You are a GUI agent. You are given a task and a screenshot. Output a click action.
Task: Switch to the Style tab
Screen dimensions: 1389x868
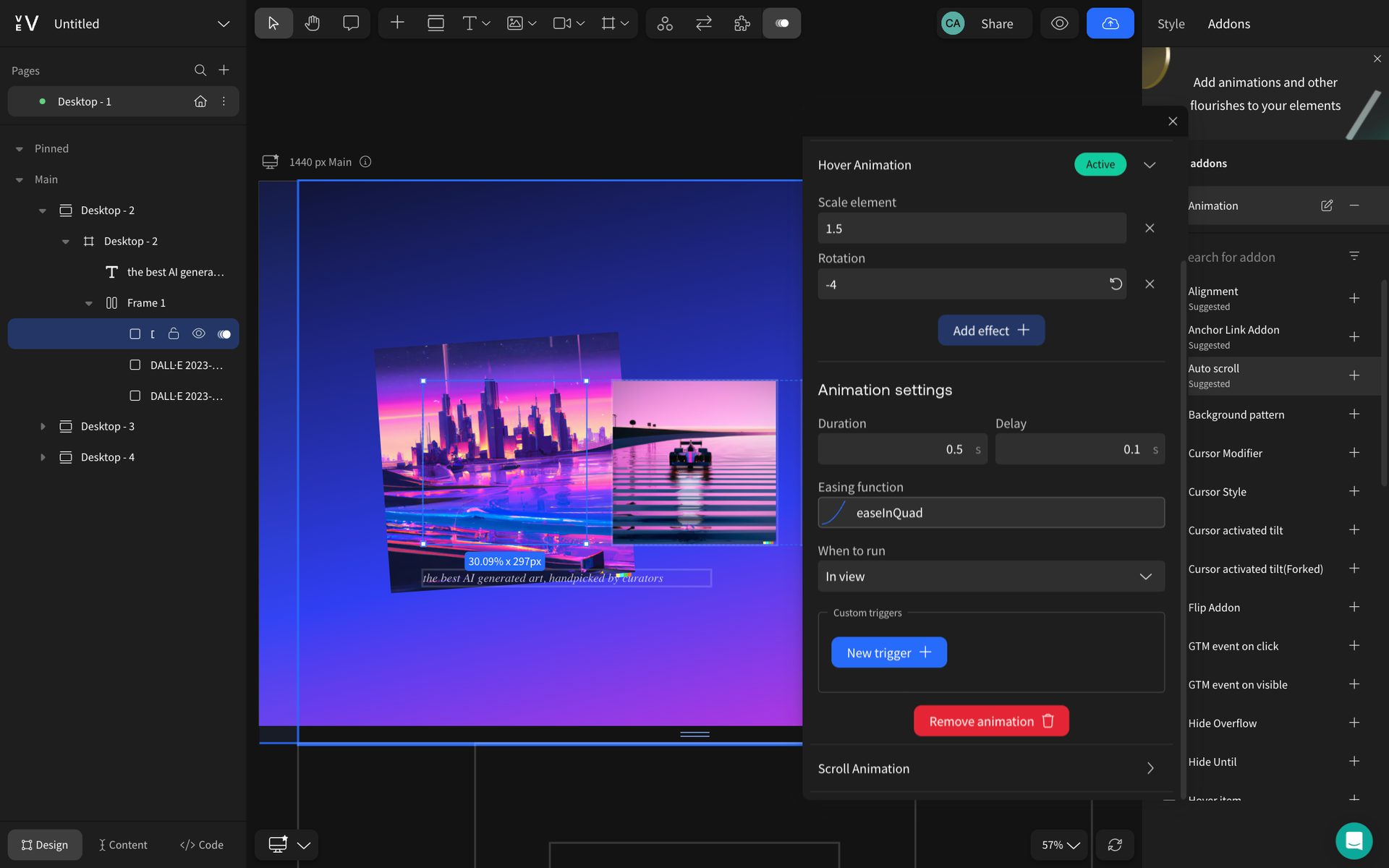[x=1171, y=22]
